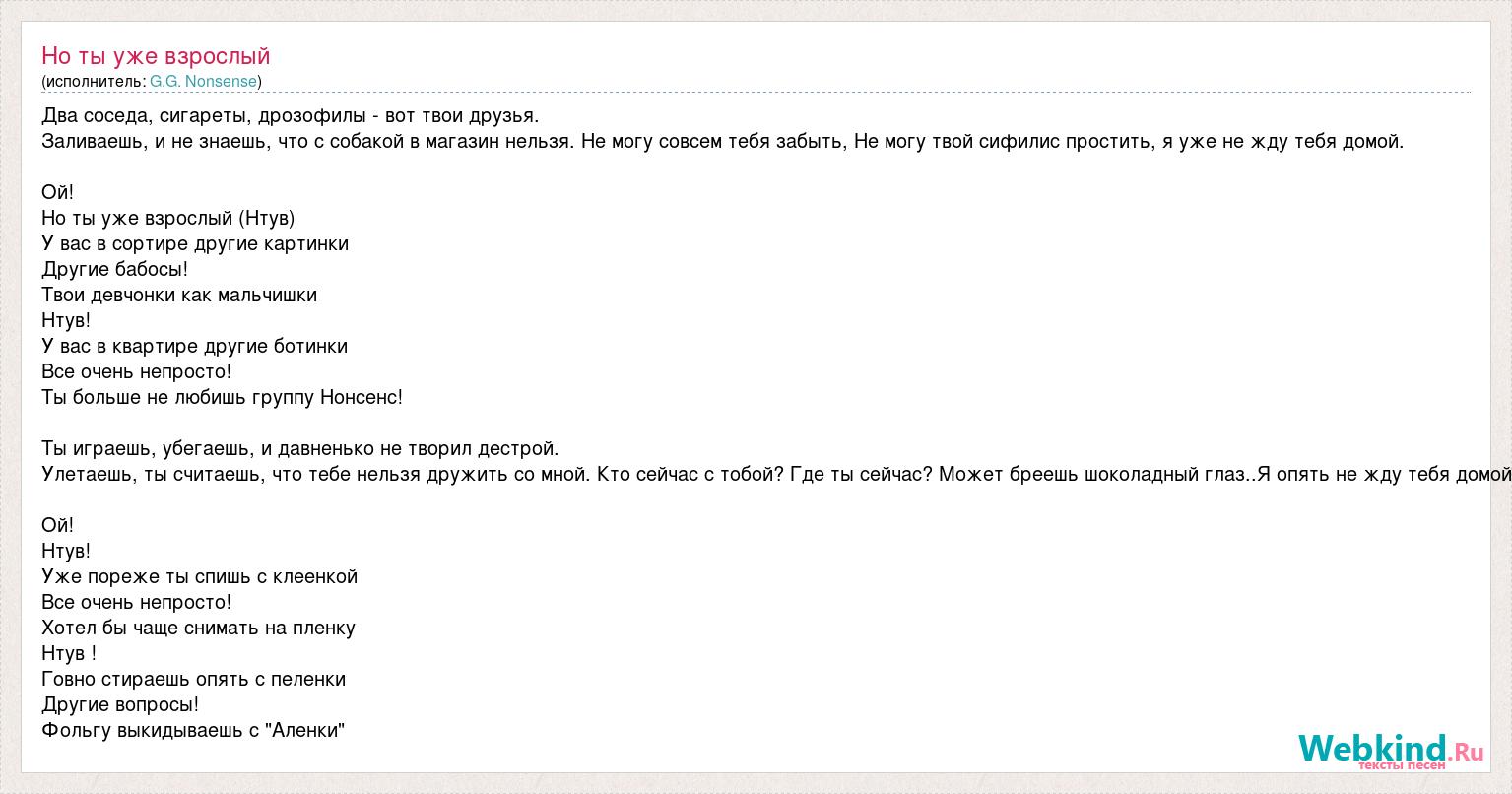
Task: Click the line Фольгу выкидываешь с "Аленки"
Action: click(x=193, y=730)
